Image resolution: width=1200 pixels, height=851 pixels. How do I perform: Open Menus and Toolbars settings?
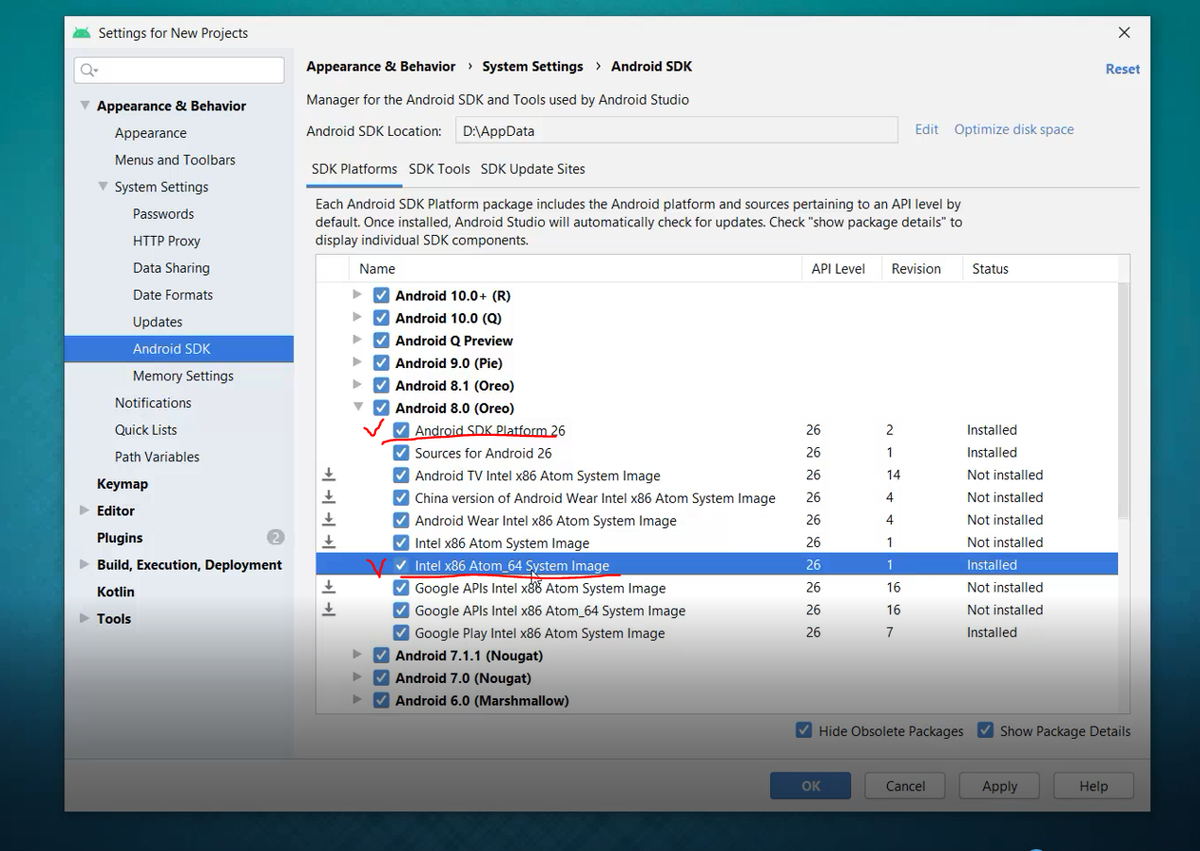coord(175,159)
